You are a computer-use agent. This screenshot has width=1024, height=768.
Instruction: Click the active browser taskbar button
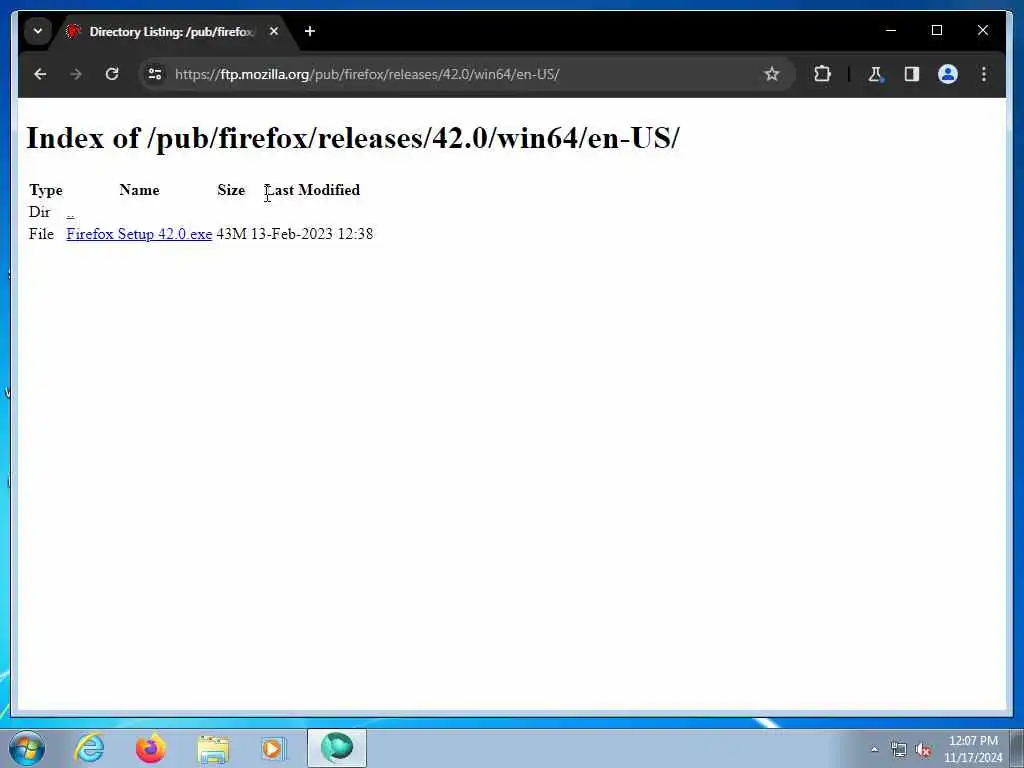[x=337, y=748]
